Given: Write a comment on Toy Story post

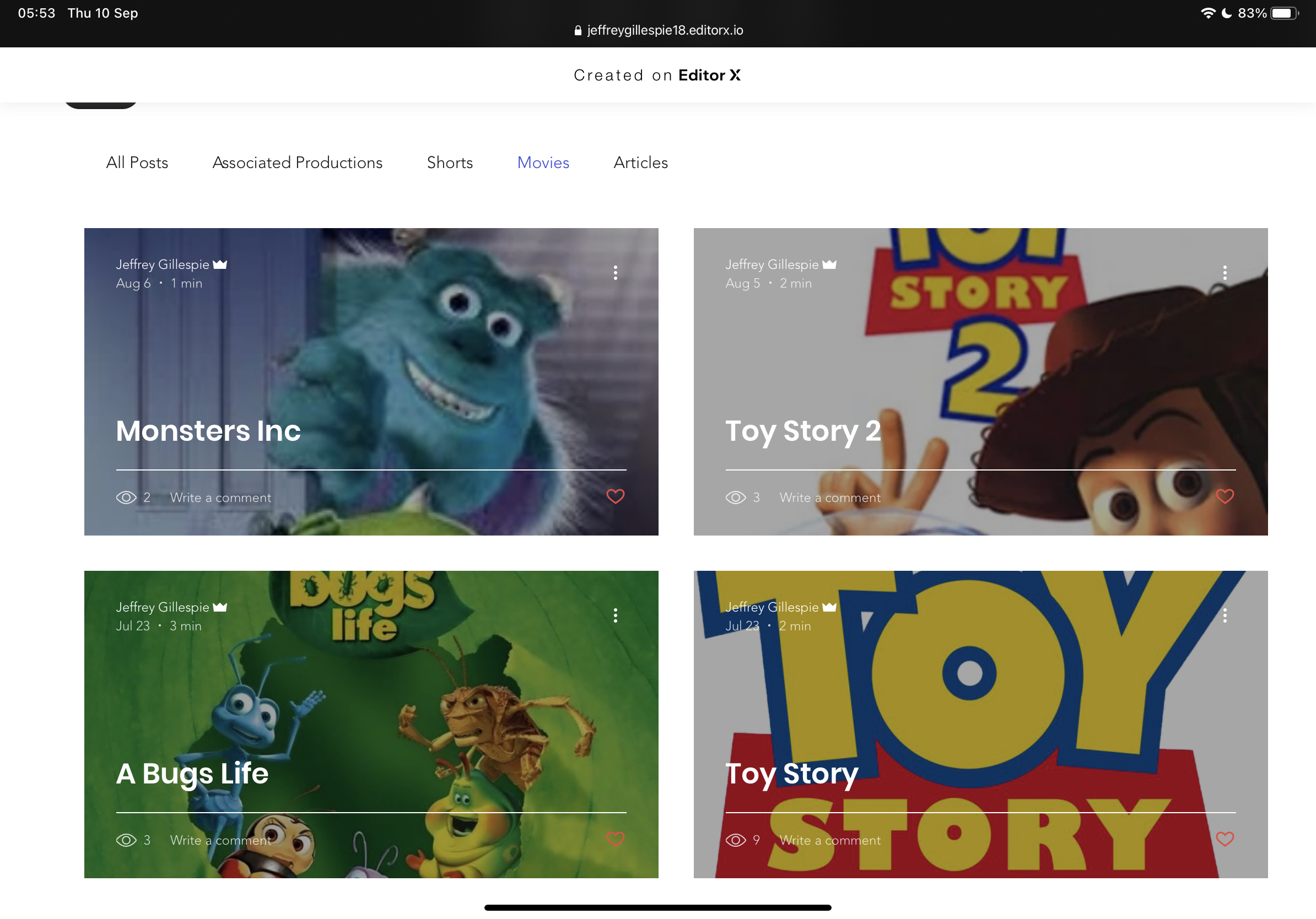Looking at the screenshot, I should click(830, 840).
